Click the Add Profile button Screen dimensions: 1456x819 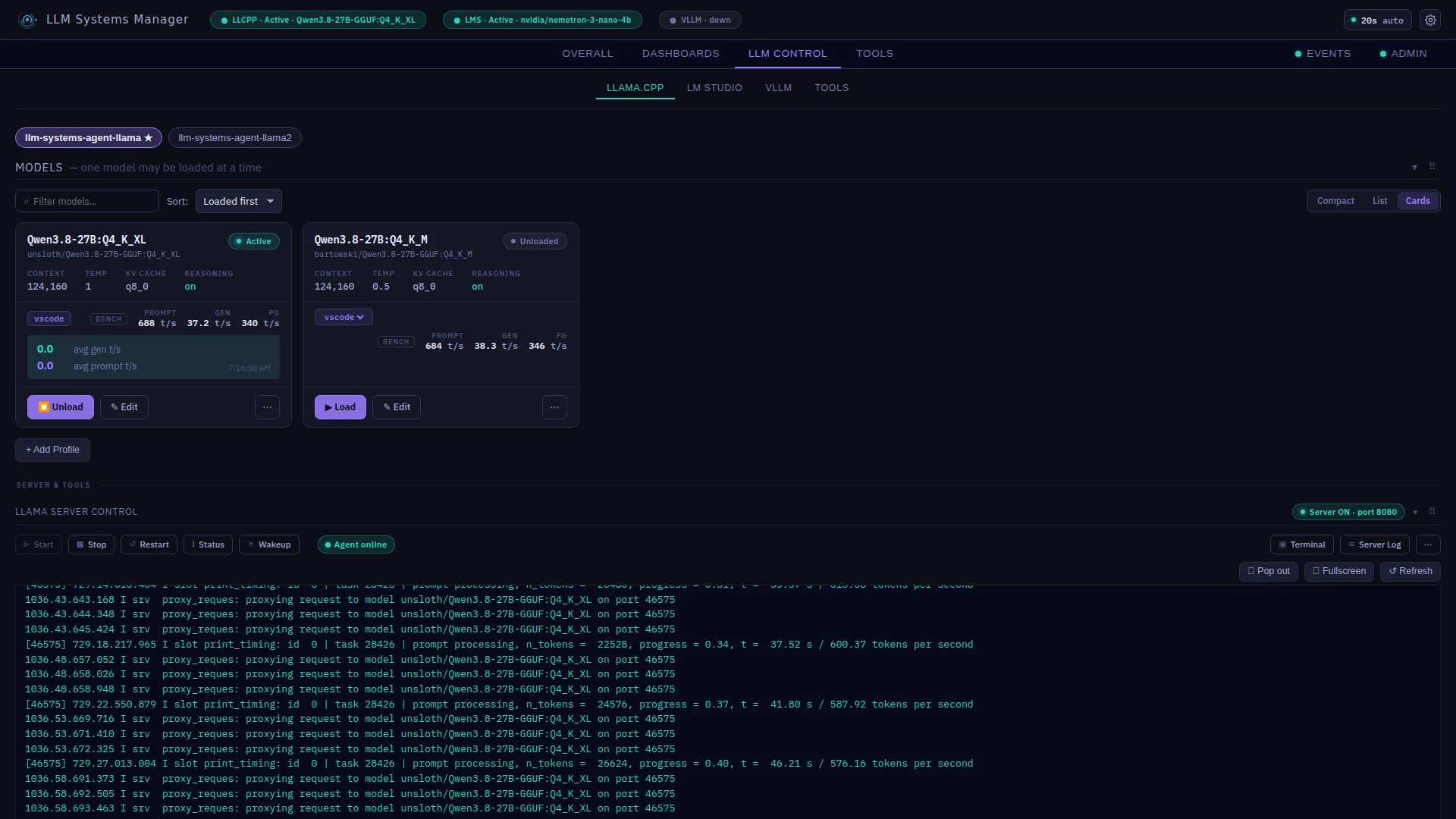click(52, 450)
